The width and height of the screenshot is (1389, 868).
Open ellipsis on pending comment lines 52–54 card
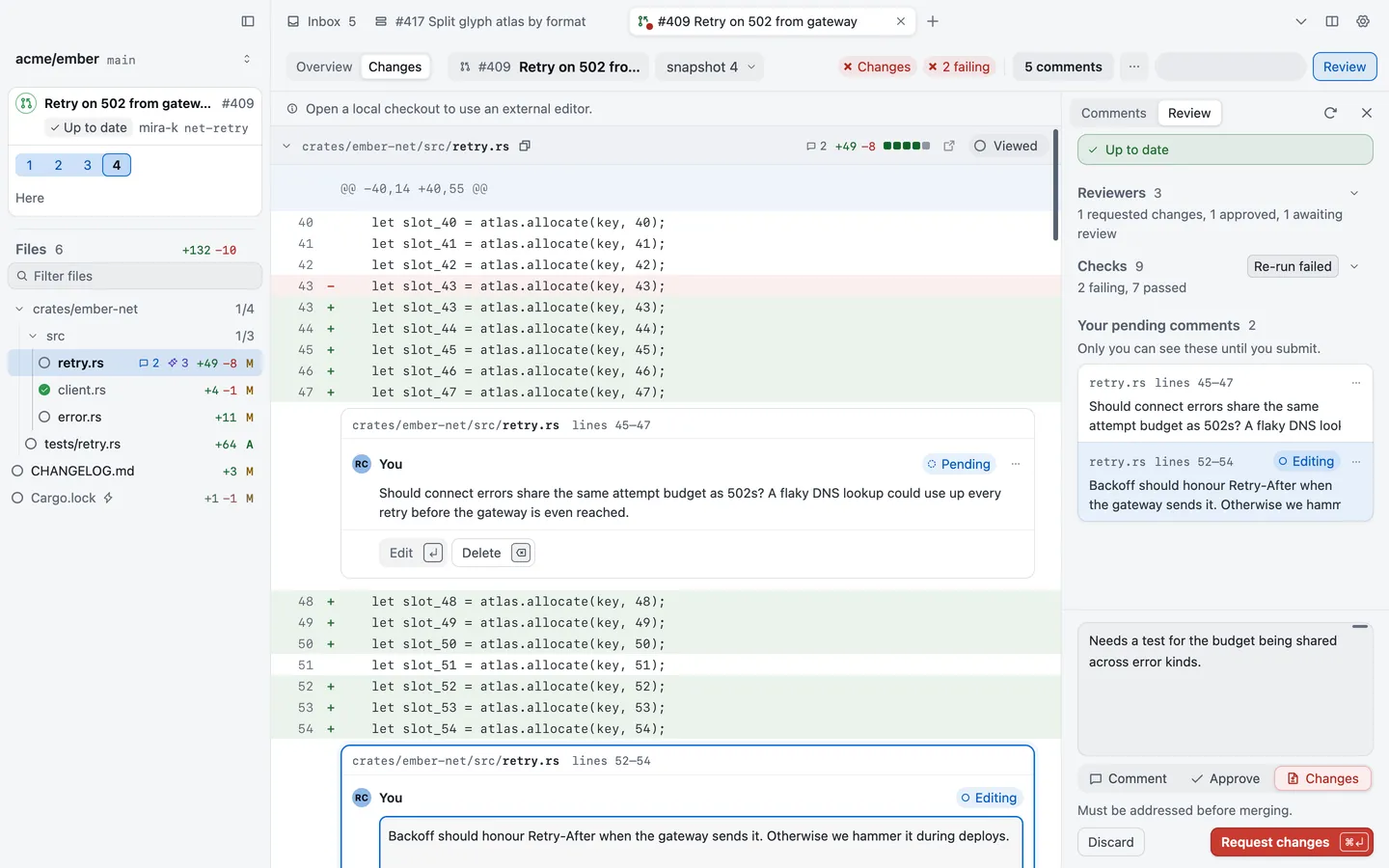[x=1356, y=462]
